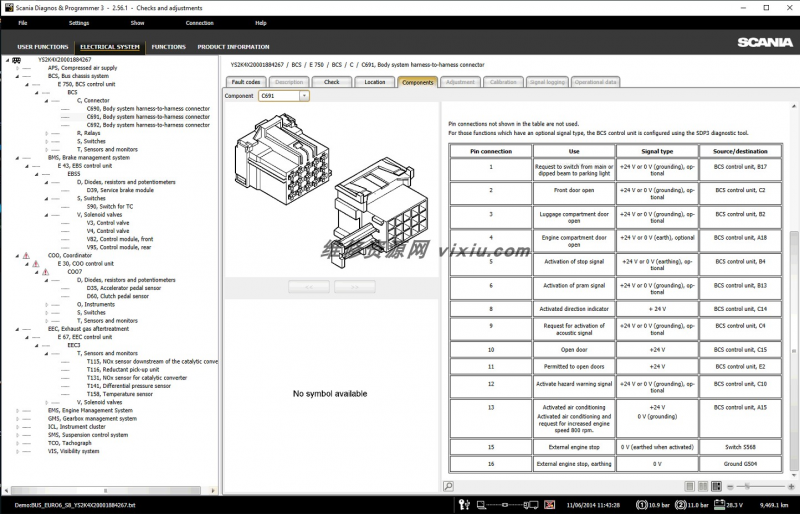The height and width of the screenshot is (514, 800).
Task: Select the dark split layout view icon
Action: (x=716, y=486)
